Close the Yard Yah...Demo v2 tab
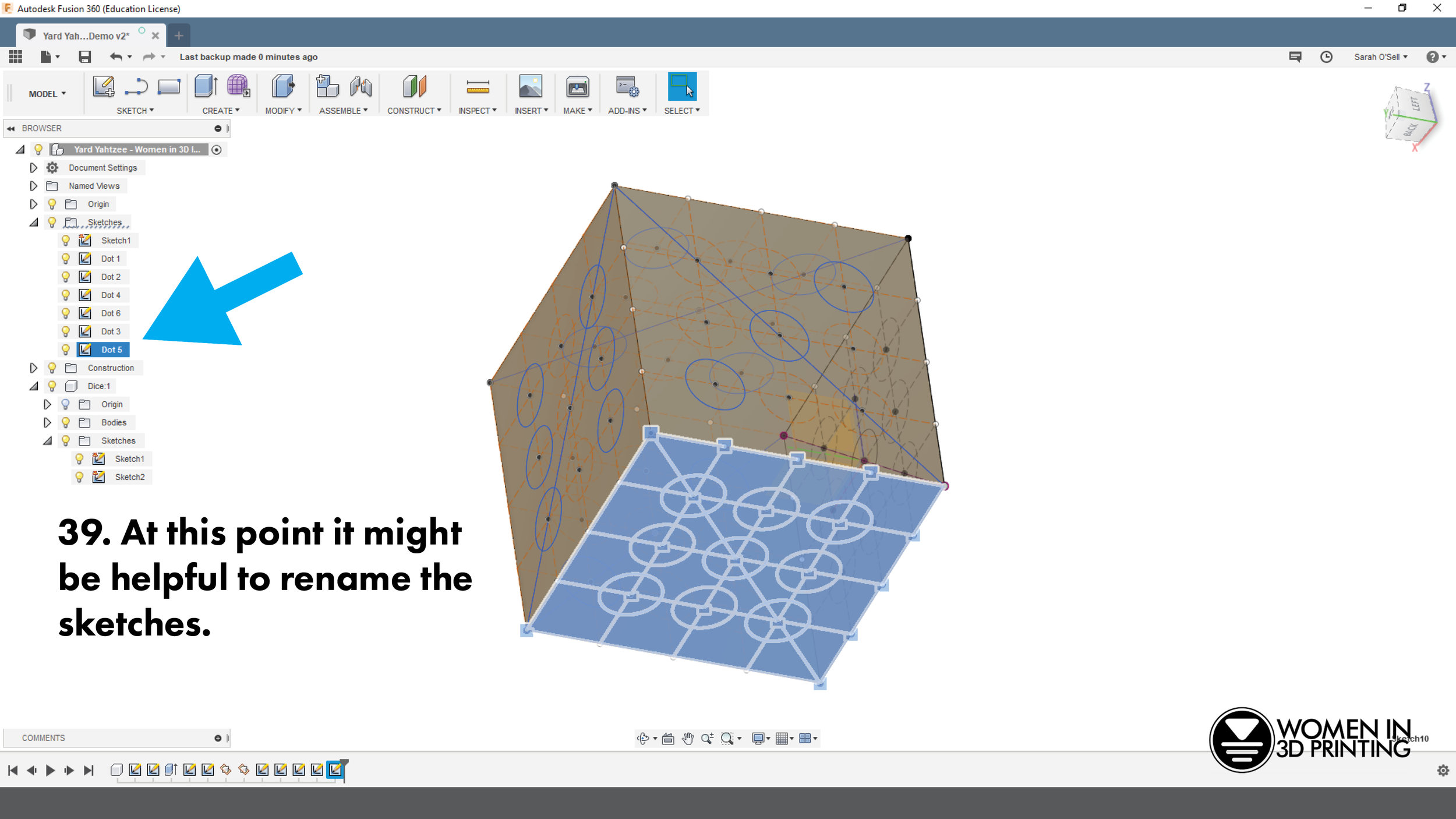The height and width of the screenshot is (819, 1456). [x=156, y=36]
